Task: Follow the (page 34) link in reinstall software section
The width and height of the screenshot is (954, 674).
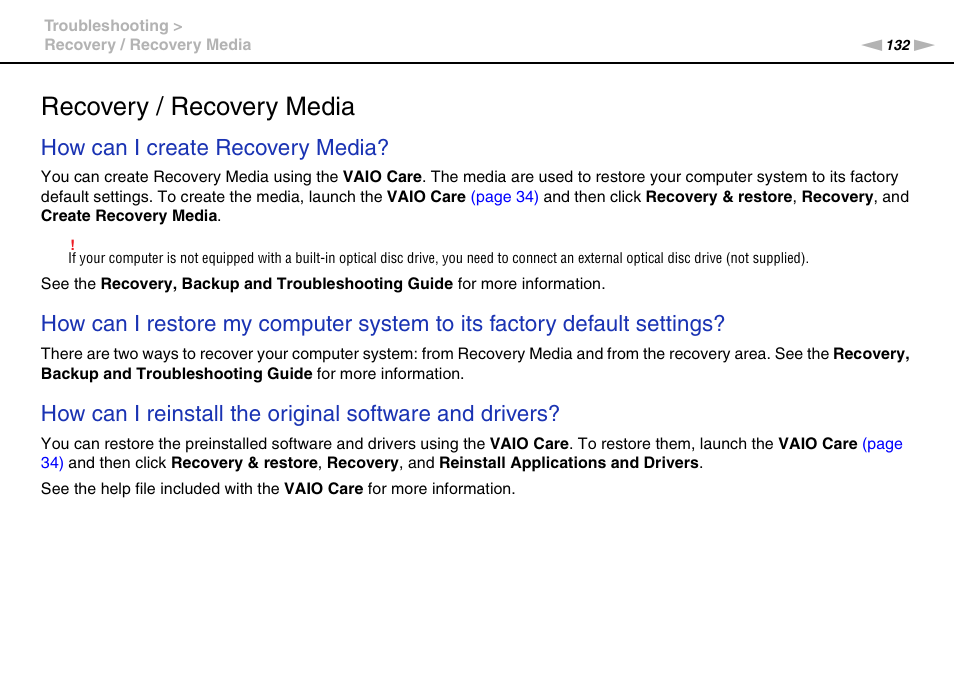Action: tap(882, 443)
